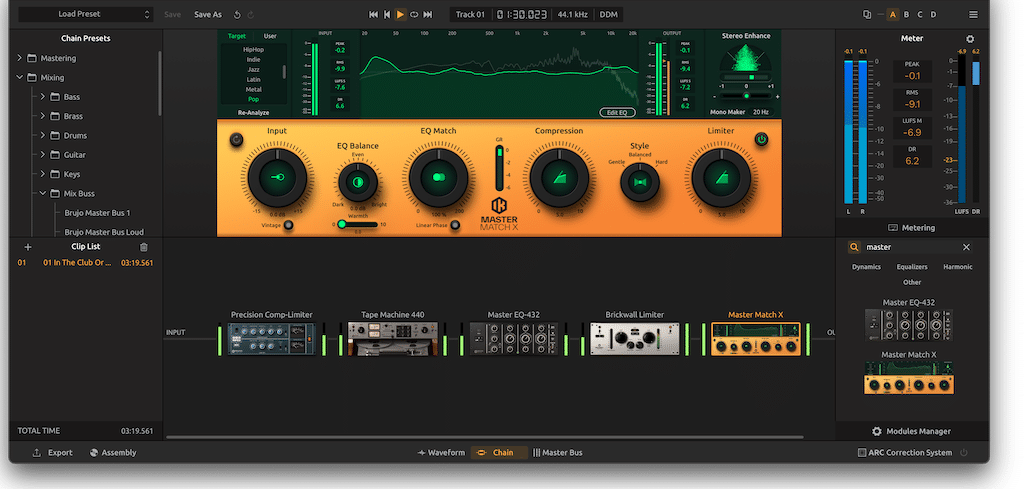Switch to Master Bus view
Screen dimensions: 1024x489
557,452
